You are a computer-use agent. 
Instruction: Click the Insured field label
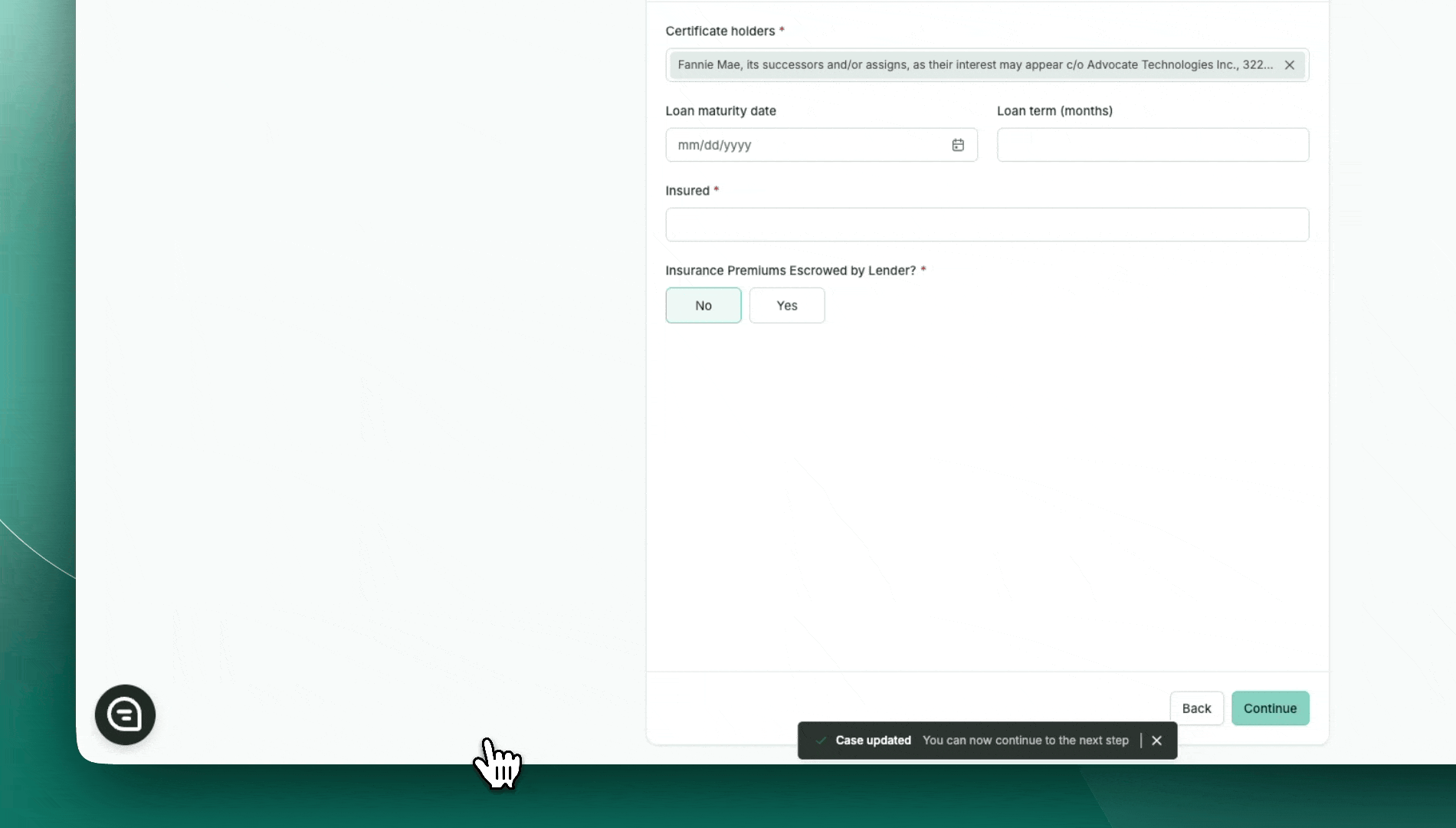pos(687,191)
